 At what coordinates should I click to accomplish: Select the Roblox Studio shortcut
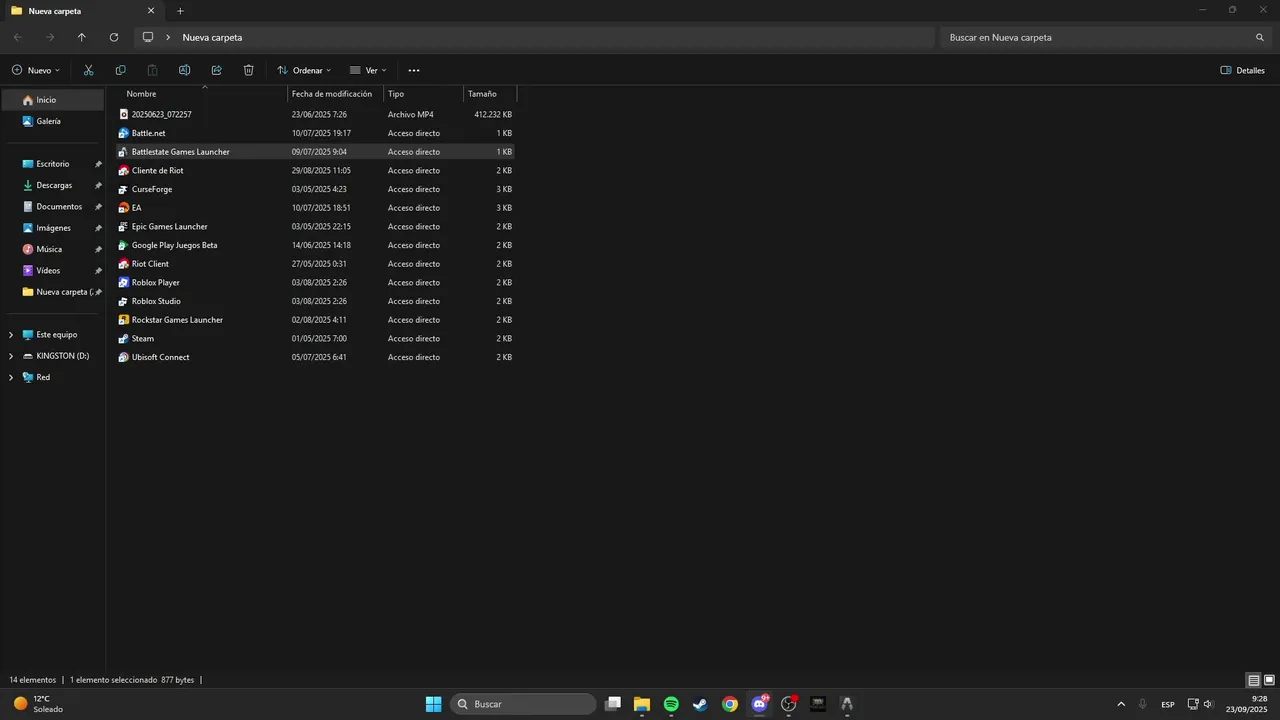click(x=315, y=301)
